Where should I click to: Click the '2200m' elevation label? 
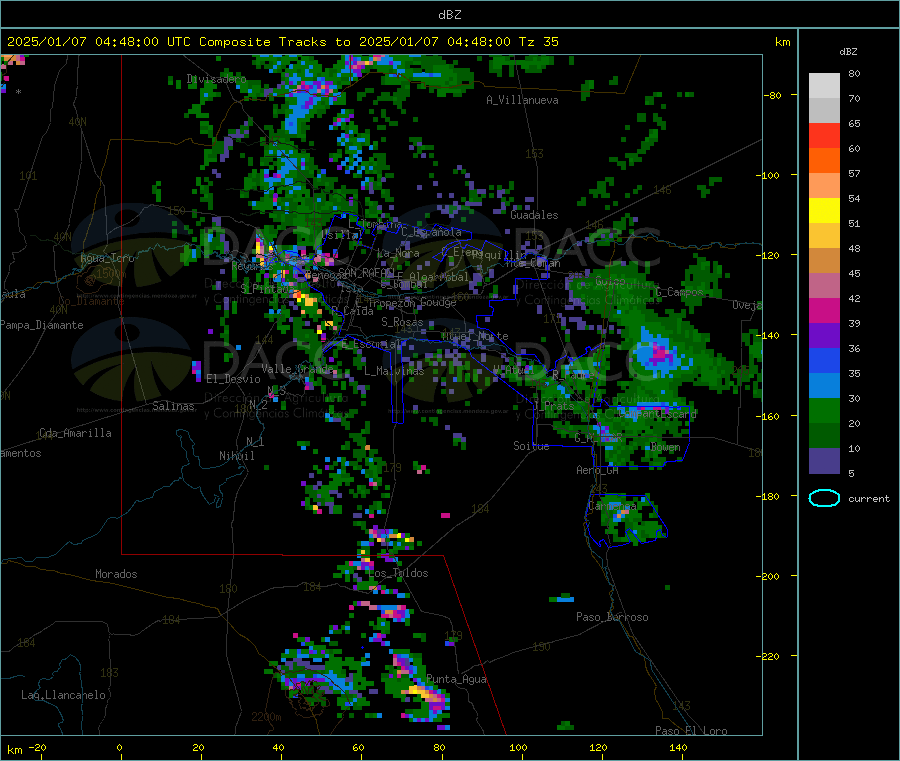click(x=266, y=717)
